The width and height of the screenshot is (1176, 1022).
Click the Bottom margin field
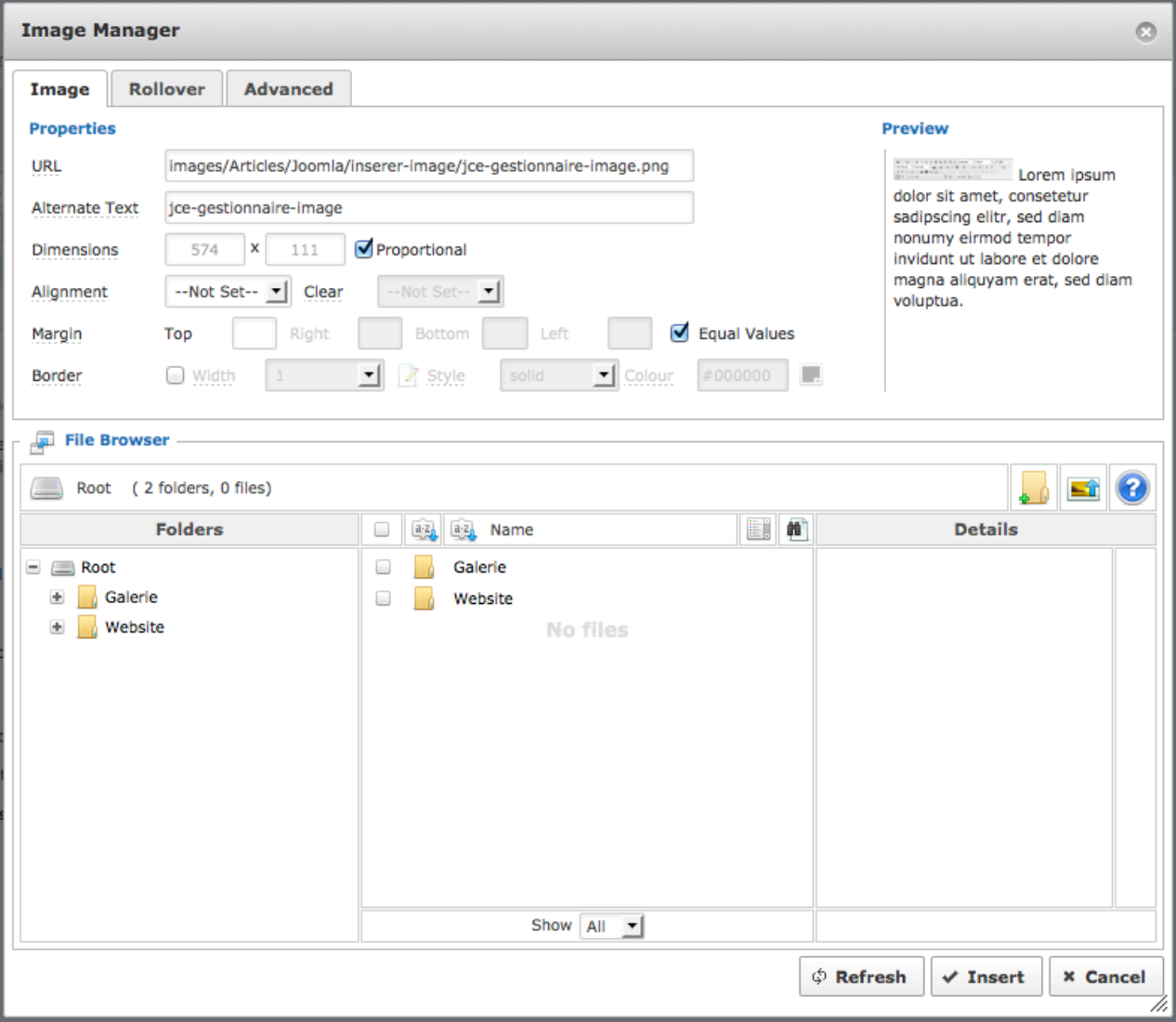(x=505, y=334)
